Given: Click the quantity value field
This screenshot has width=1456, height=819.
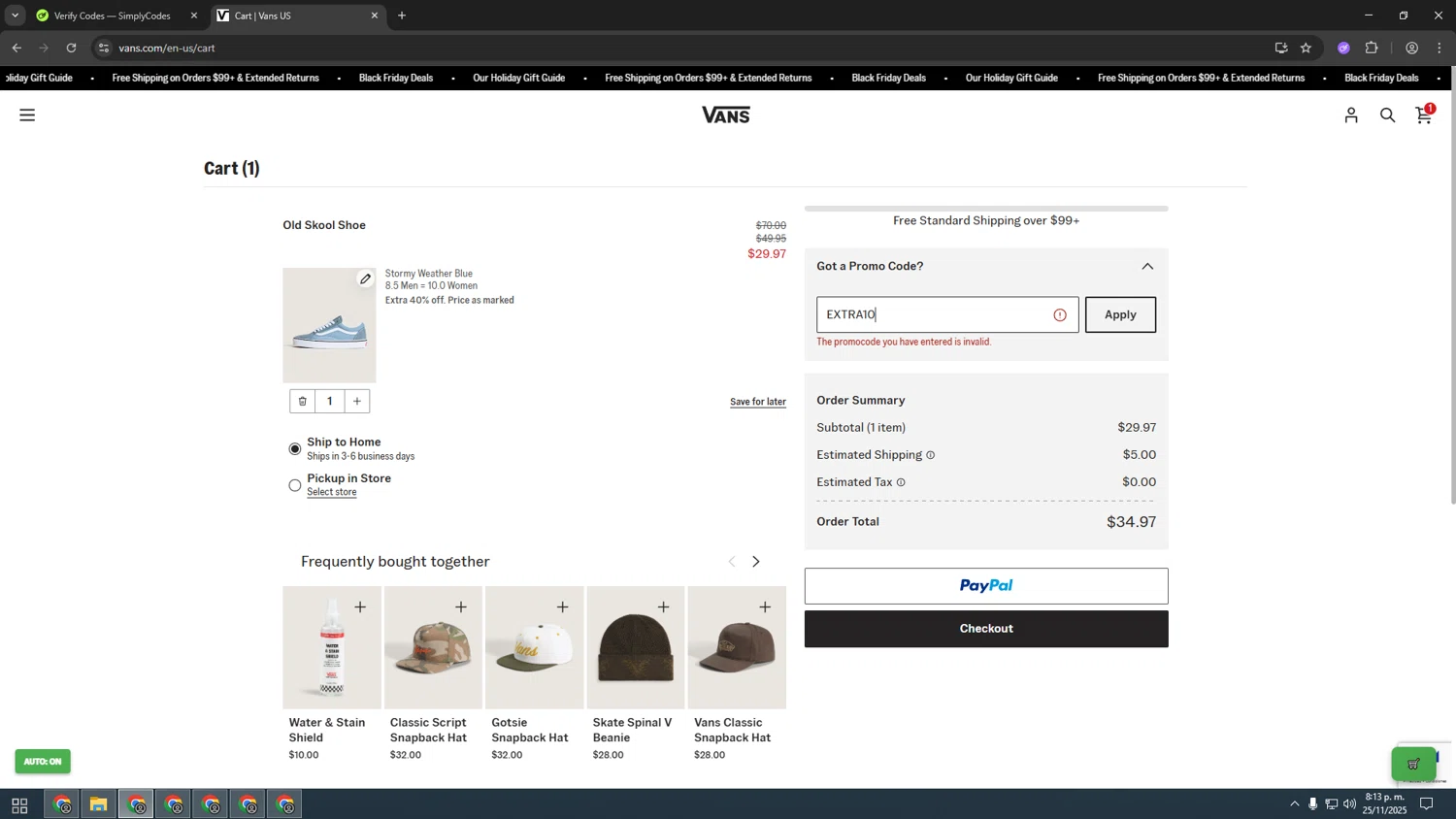Looking at the screenshot, I should coord(330,401).
